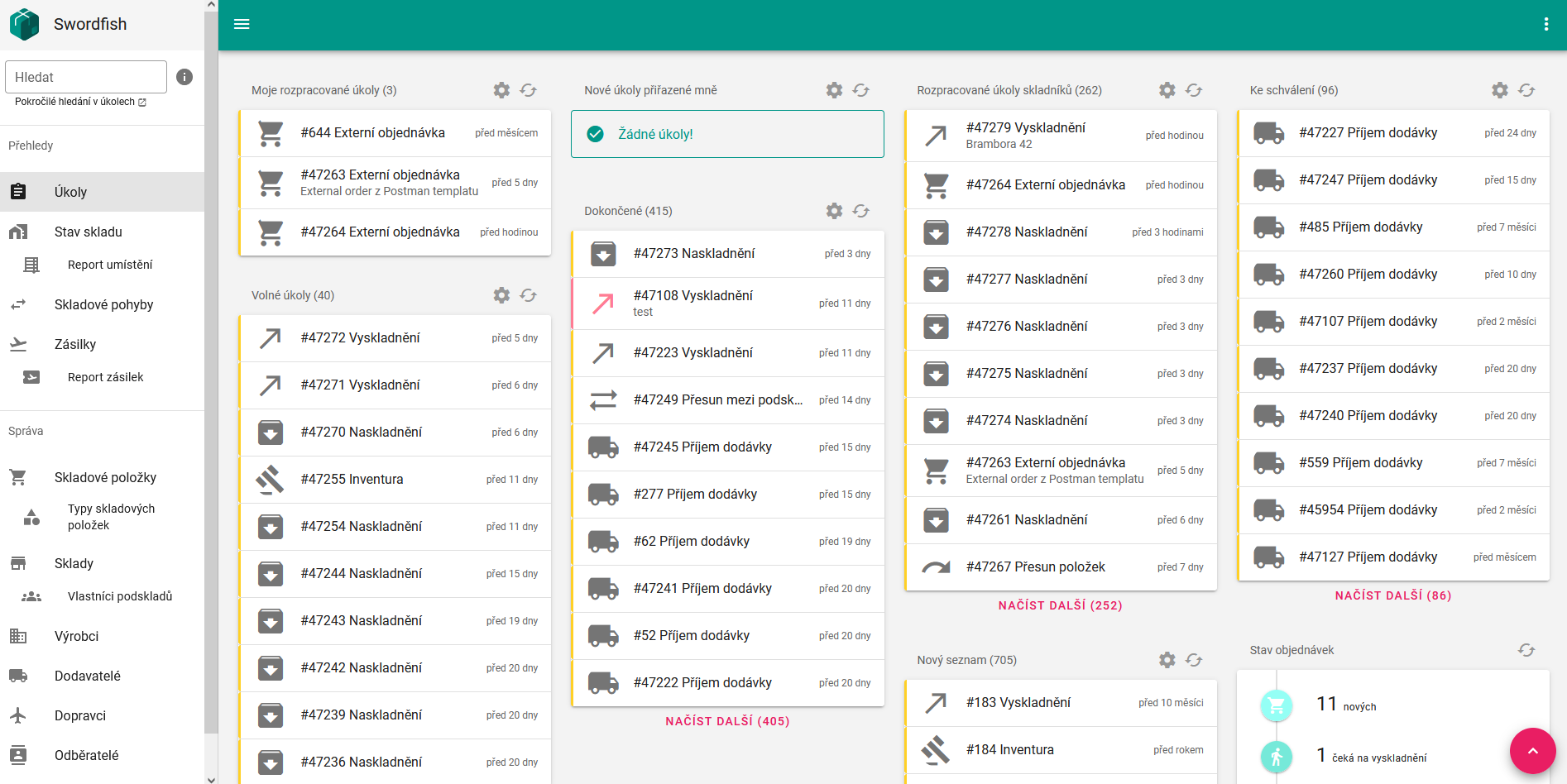Open Stav skladu in sidebar
The height and width of the screenshot is (784, 1567).
(x=89, y=232)
